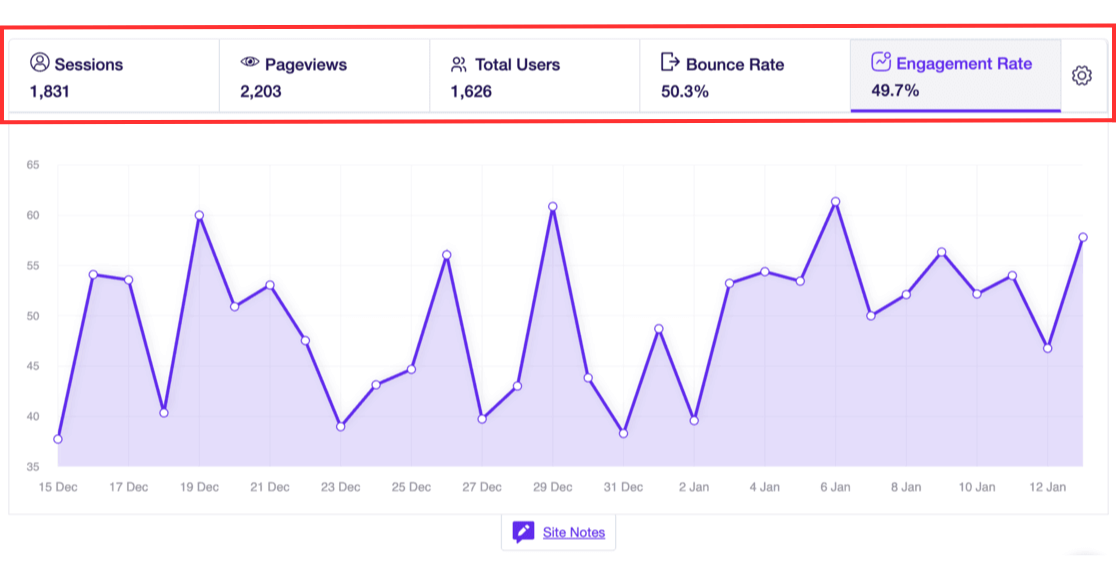The width and height of the screenshot is (1116, 581).
Task: Click the "35" y-axis value
Action: pyautogui.click(x=33, y=467)
